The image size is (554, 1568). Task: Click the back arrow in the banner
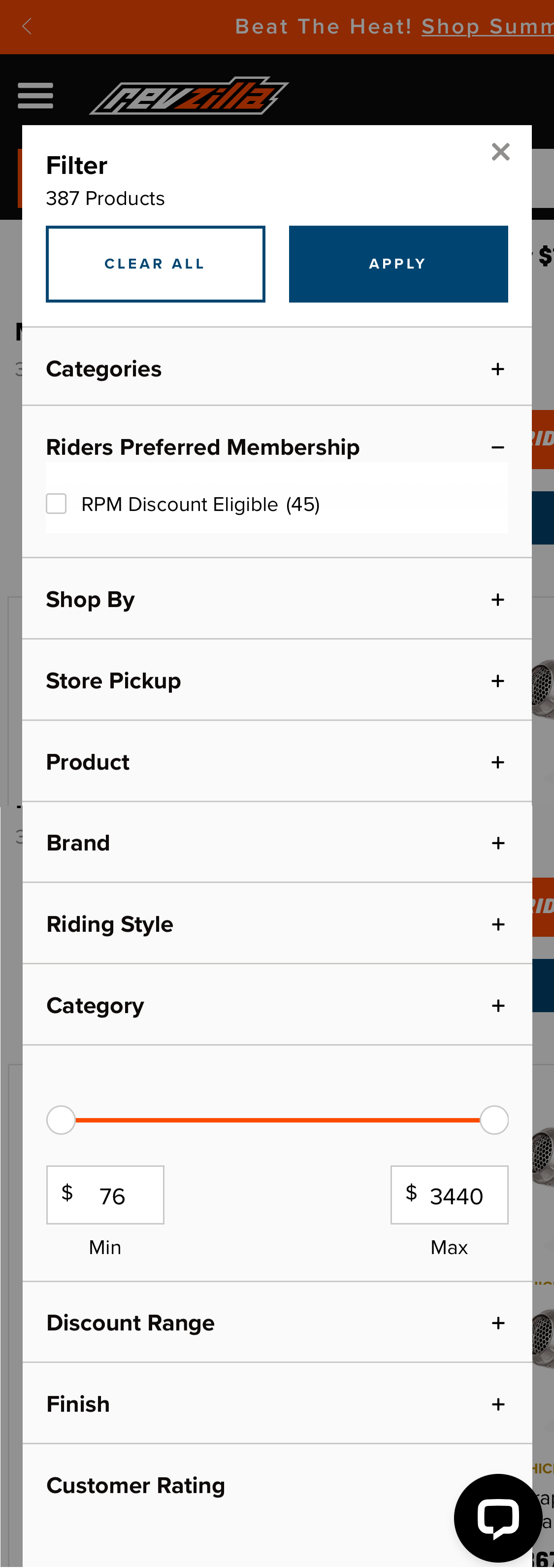coord(27,27)
